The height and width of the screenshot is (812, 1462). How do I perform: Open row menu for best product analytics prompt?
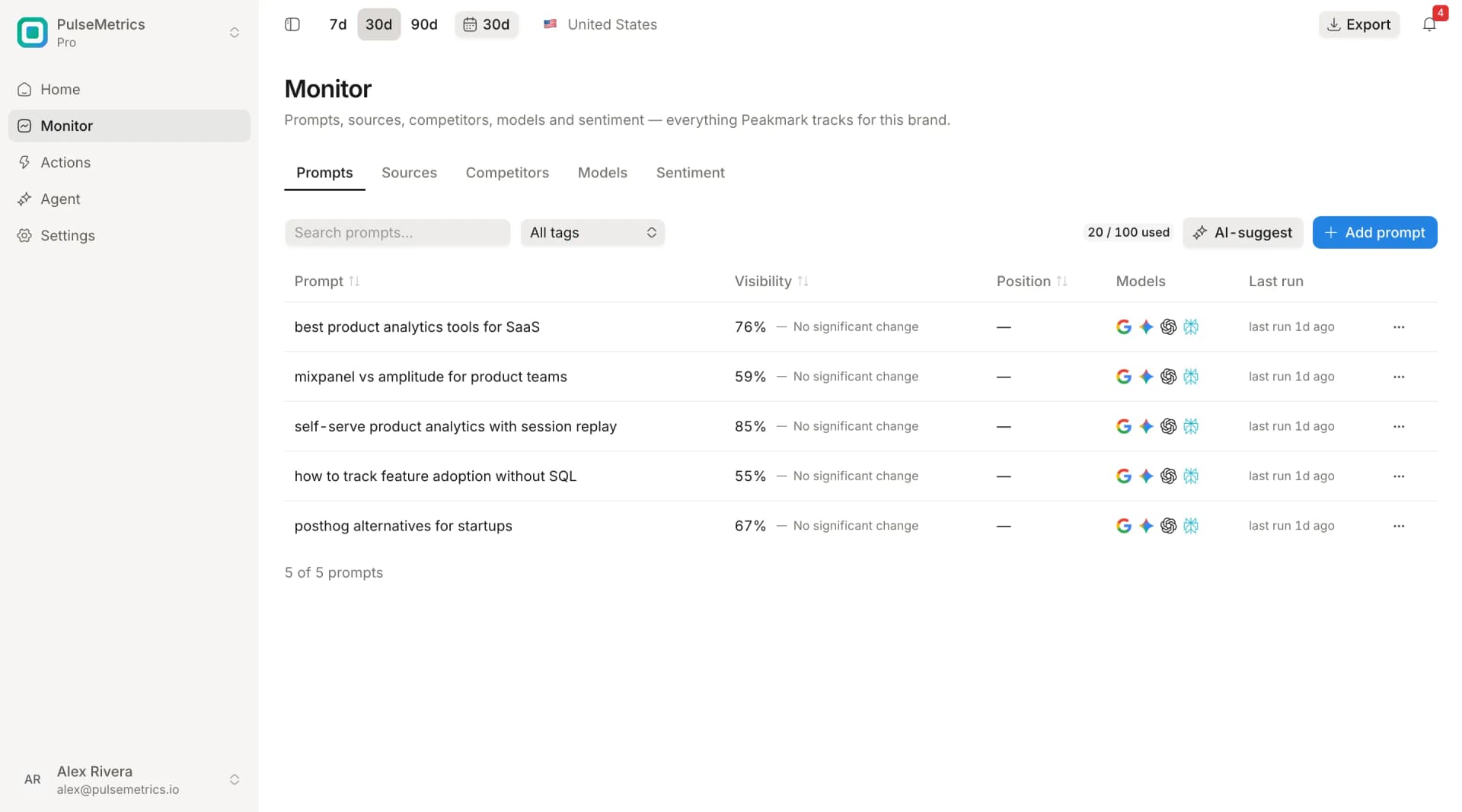1399,327
